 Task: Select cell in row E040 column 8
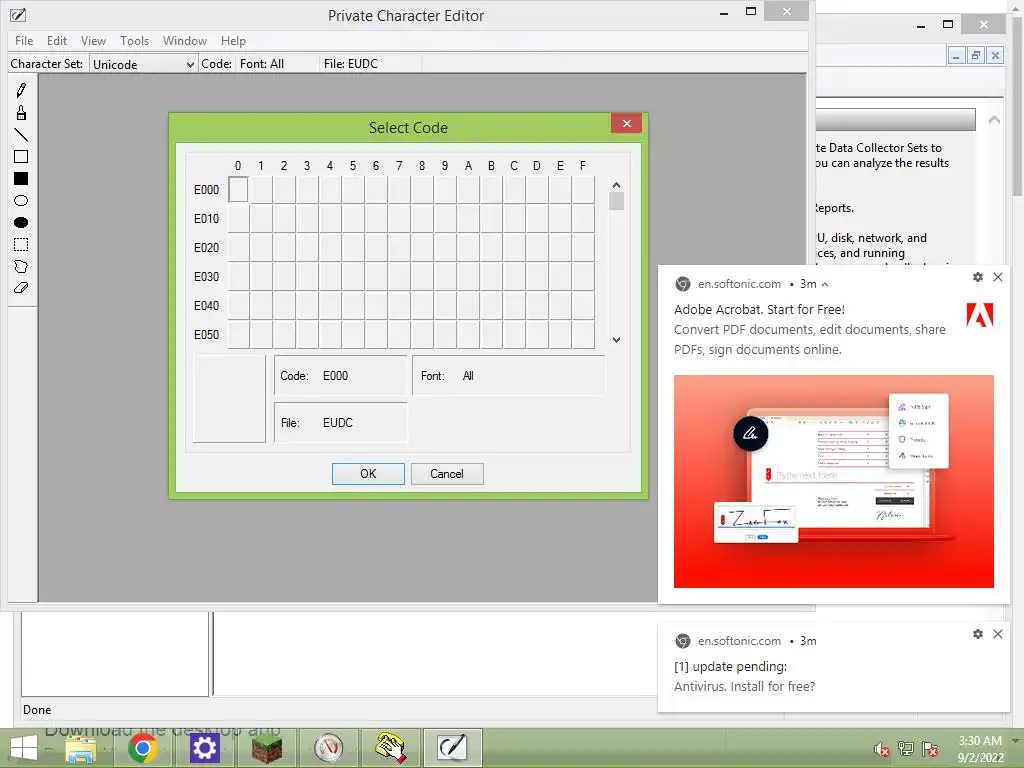pos(423,306)
